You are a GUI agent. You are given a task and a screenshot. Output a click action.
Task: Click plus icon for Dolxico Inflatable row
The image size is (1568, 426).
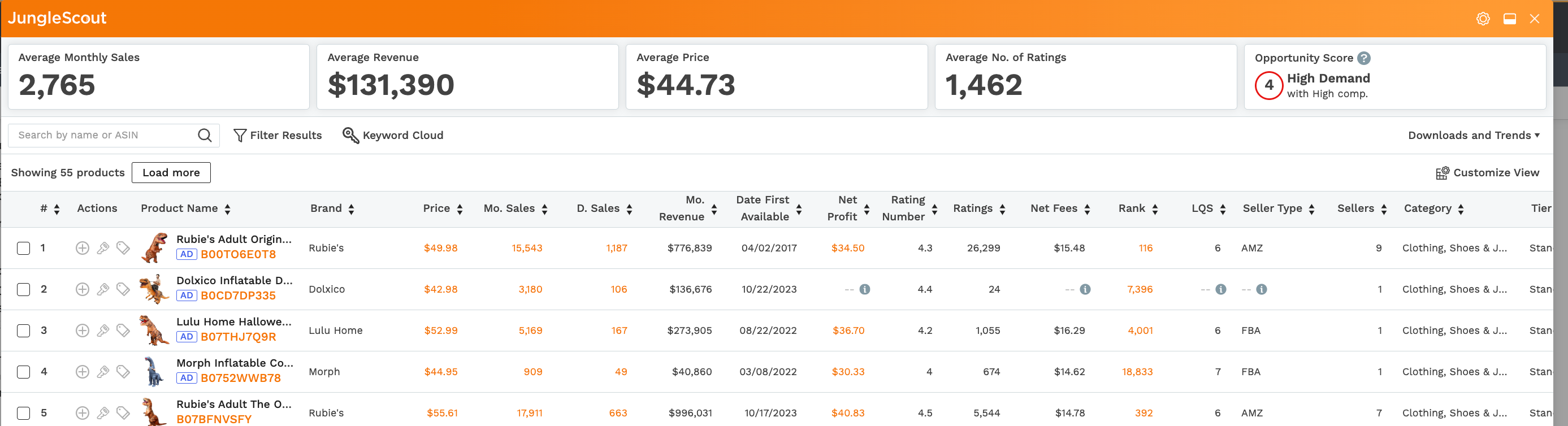tap(82, 289)
